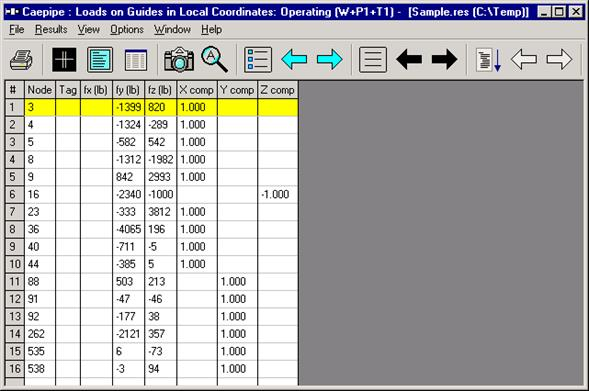
Task: Click the solid black right arrow
Action: pos(444,59)
